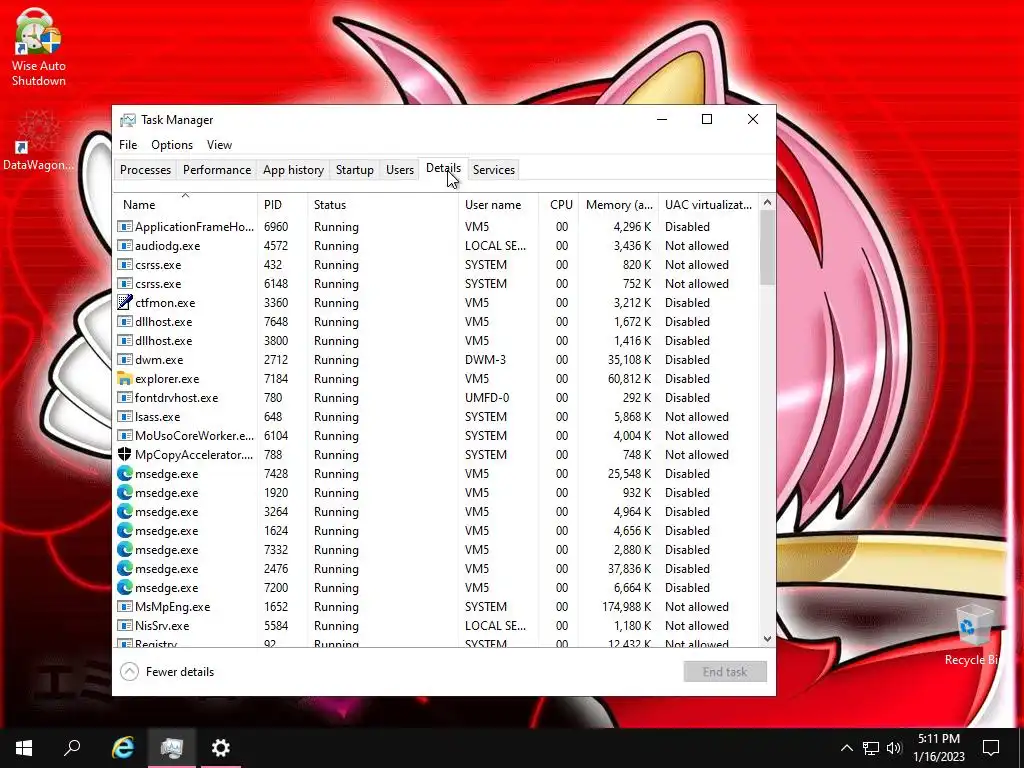This screenshot has height=768, width=1024.
Task: Click Edge icon of msedge.exe PID 7428
Action: pos(124,473)
